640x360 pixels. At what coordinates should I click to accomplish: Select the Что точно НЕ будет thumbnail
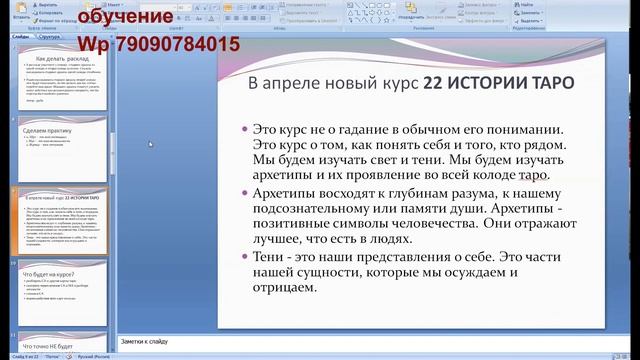[62, 342]
